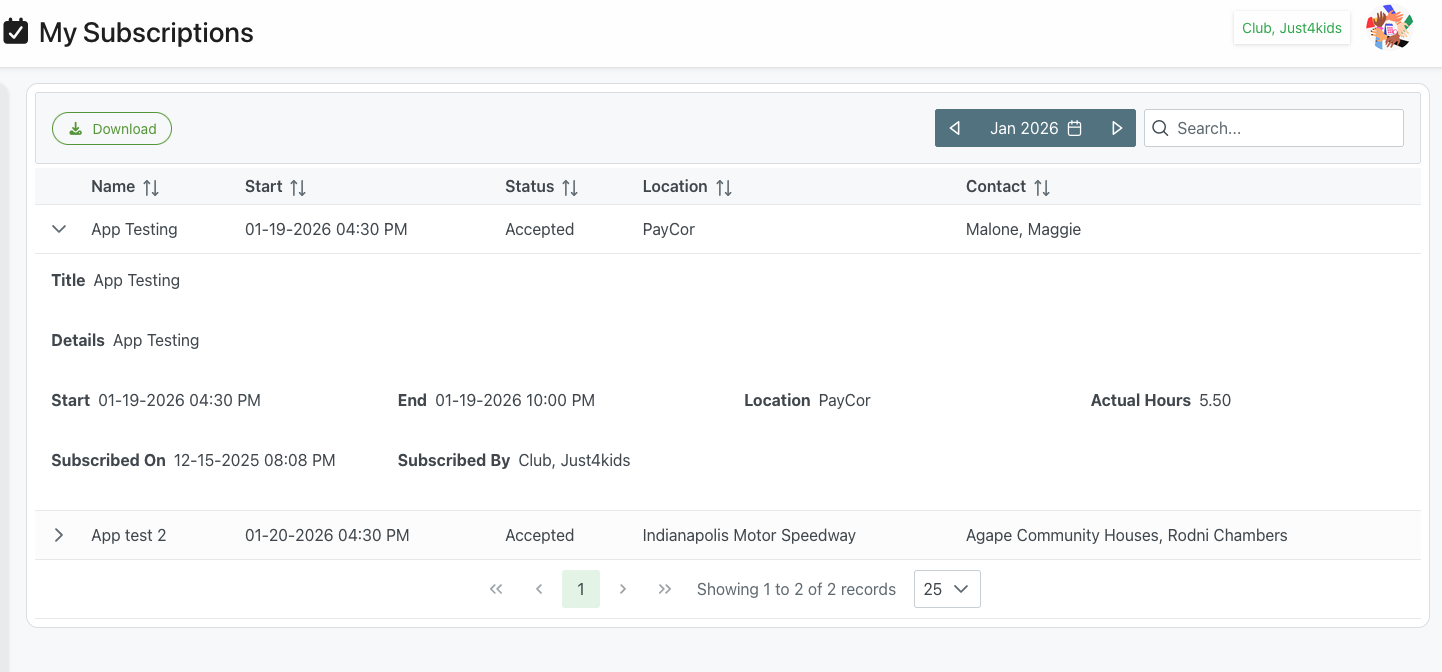The height and width of the screenshot is (672, 1442).
Task: Click the next page single arrow
Action: 623,589
